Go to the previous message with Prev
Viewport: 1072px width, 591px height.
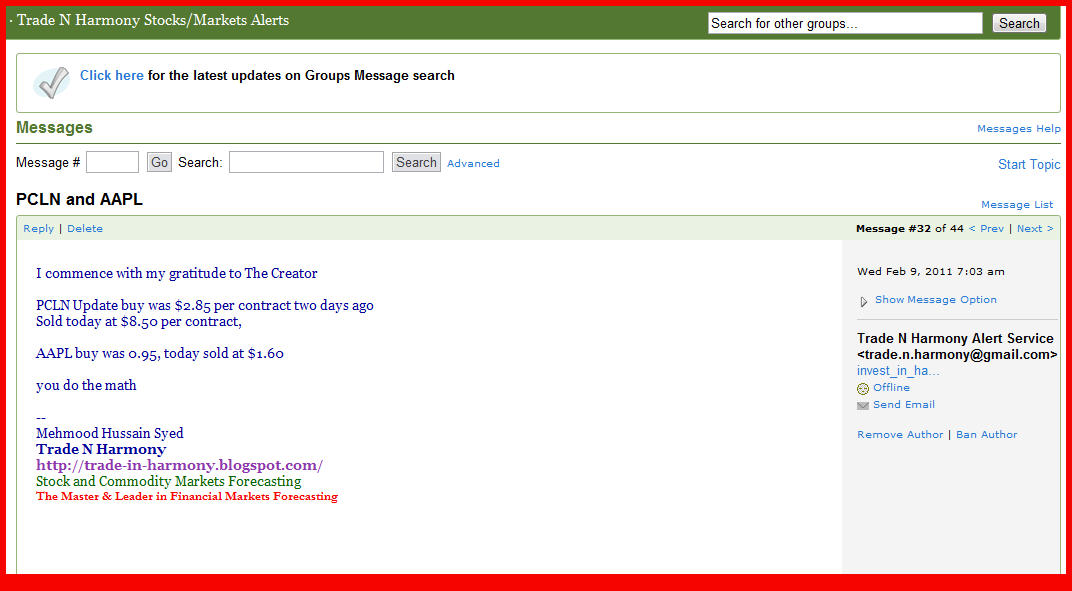coord(987,228)
